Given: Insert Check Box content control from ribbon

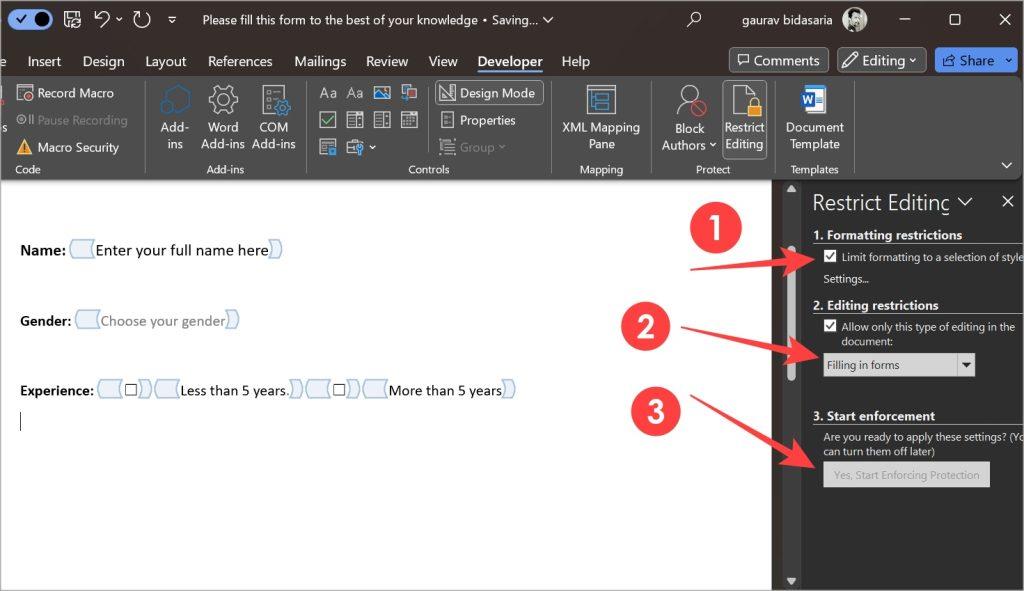Looking at the screenshot, I should point(328,120).
